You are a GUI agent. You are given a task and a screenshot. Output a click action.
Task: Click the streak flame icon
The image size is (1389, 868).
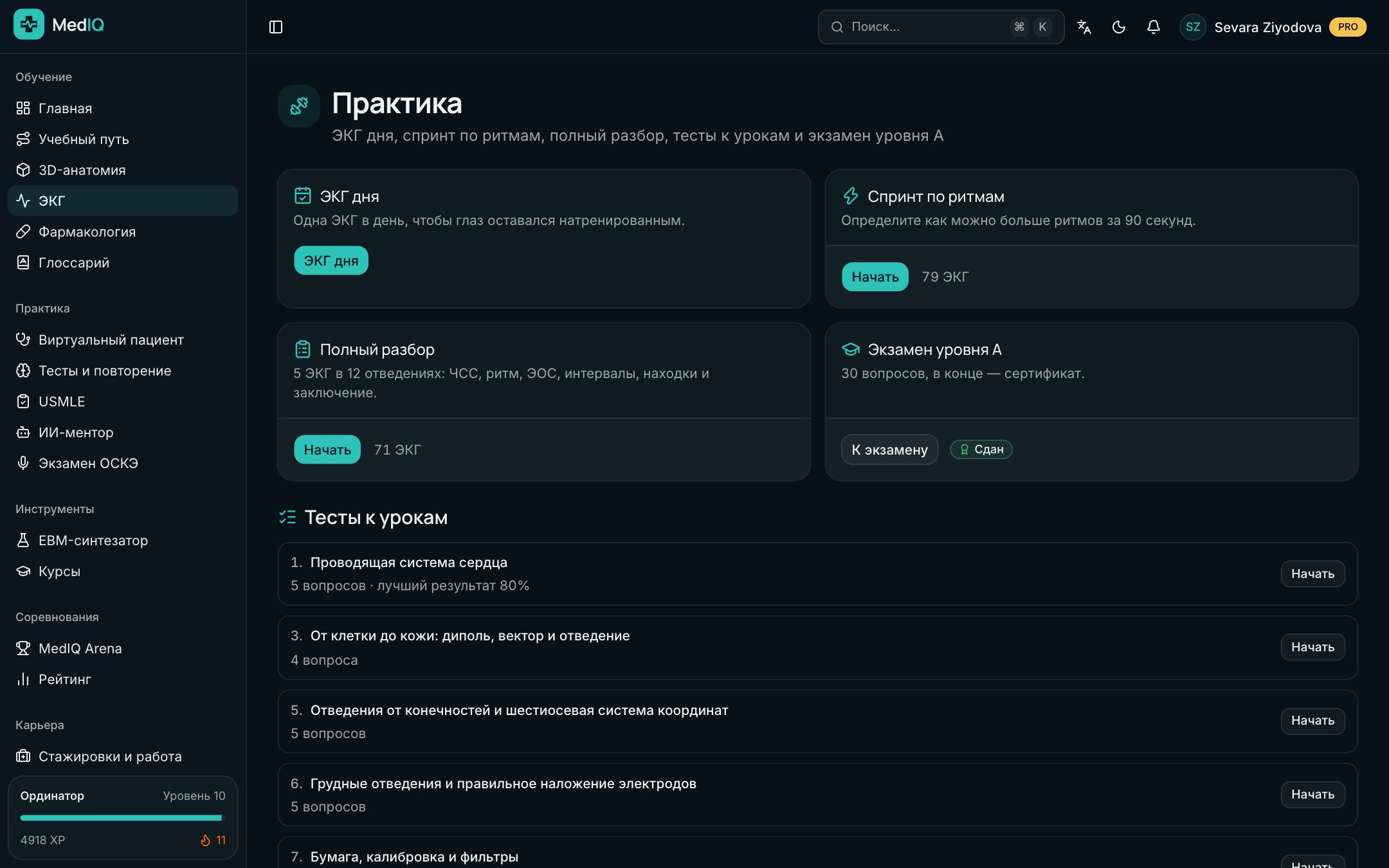(x=205, y=840)
